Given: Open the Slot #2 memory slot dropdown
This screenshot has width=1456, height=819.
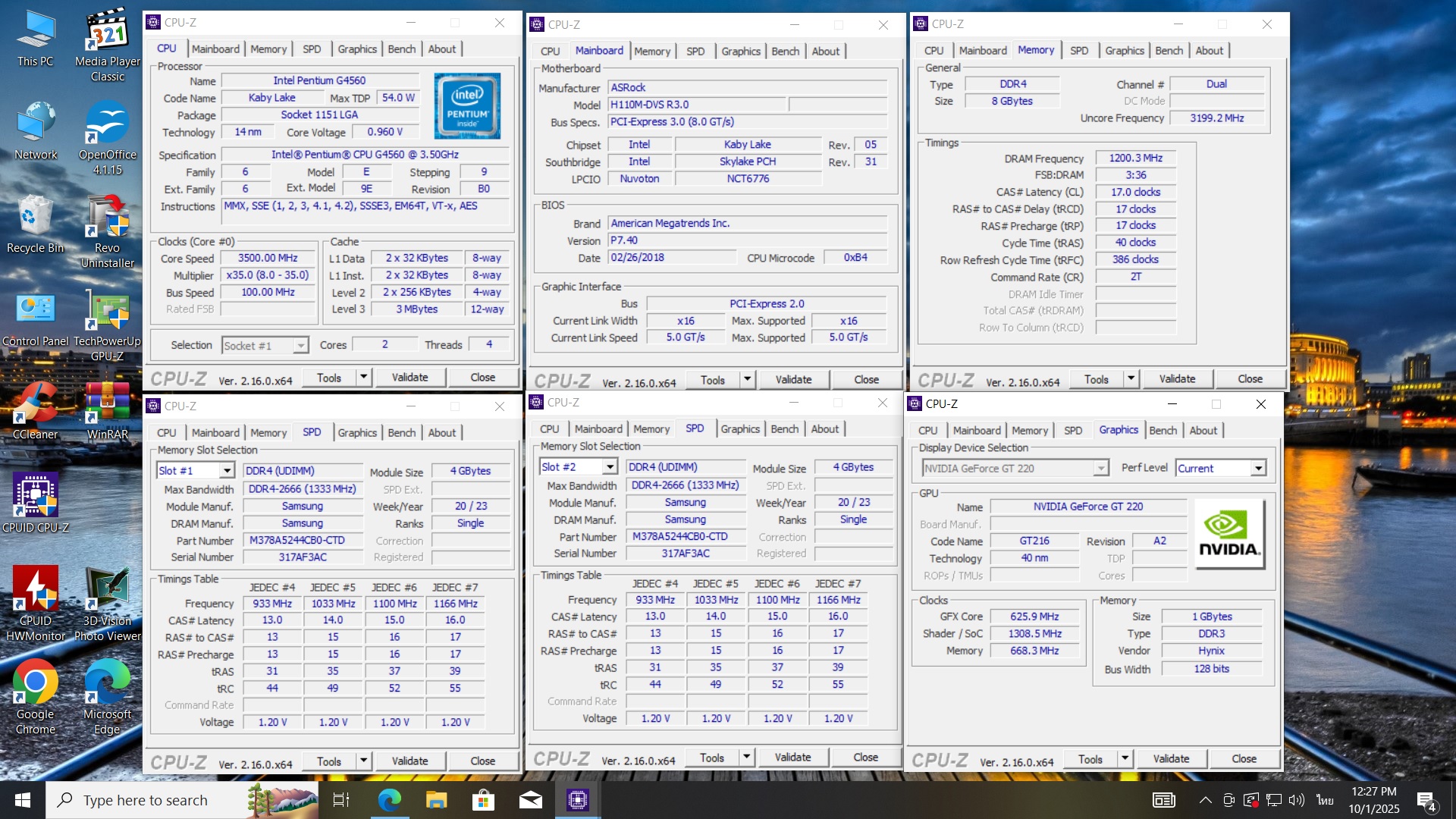Looking at the screenshot, I should click(x=610, y=467).
